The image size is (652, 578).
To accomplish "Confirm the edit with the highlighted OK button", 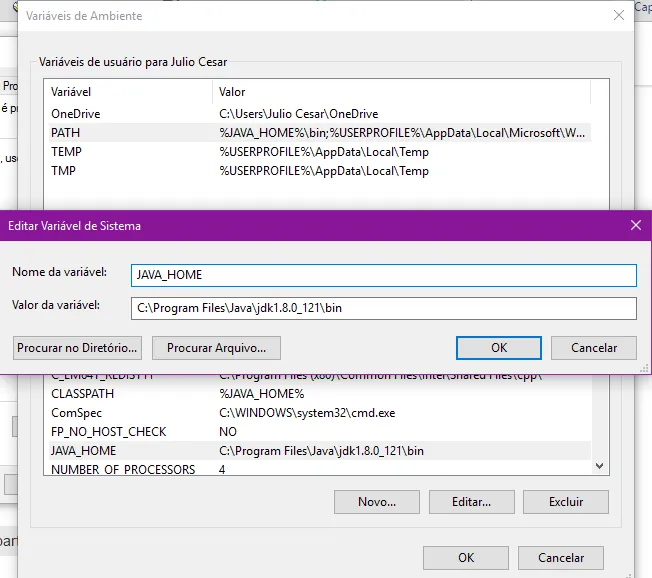I will (x=498, y=348).
